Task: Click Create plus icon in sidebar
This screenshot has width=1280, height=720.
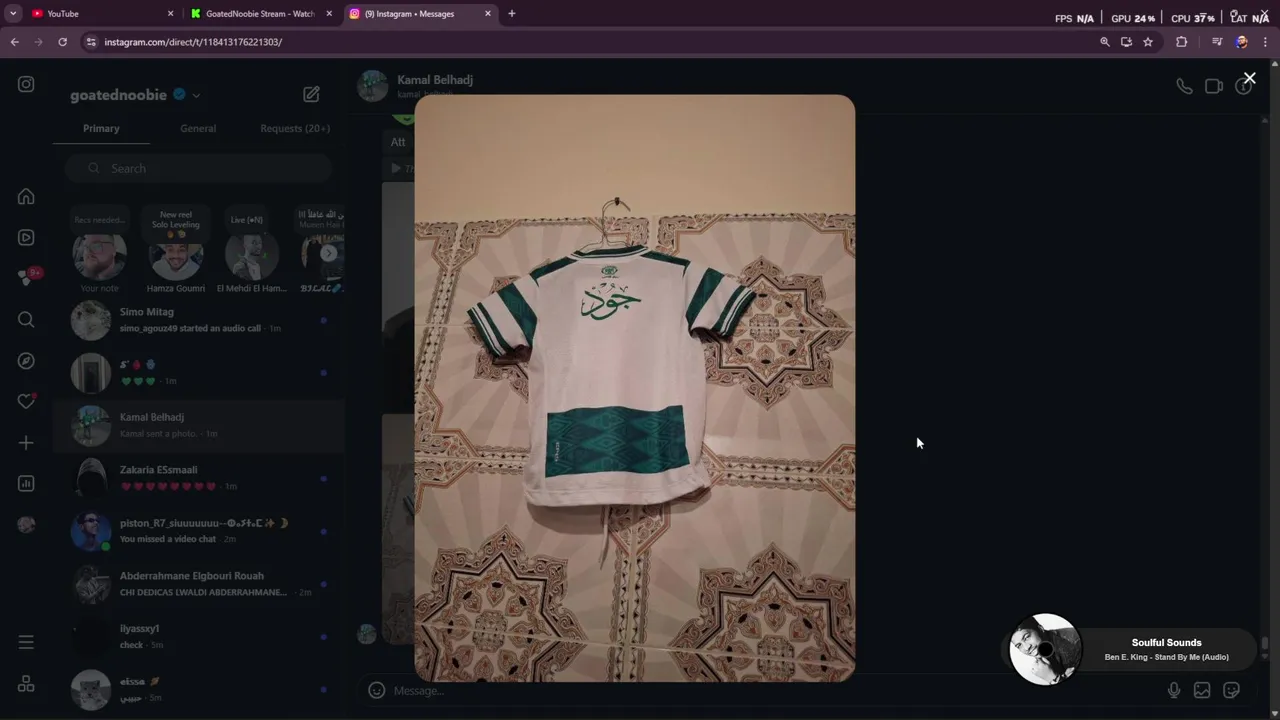Action: point(26,442)
